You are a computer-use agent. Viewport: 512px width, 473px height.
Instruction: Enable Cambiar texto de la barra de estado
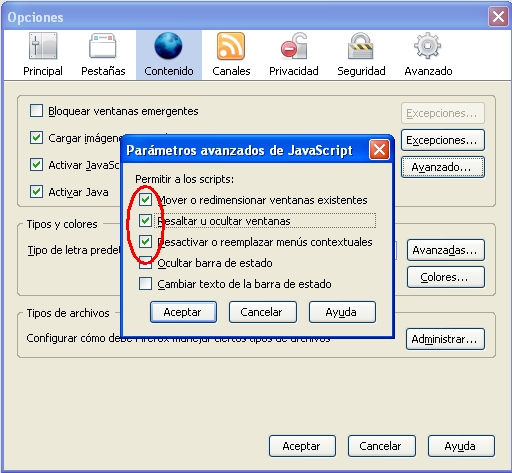[145, 284]
